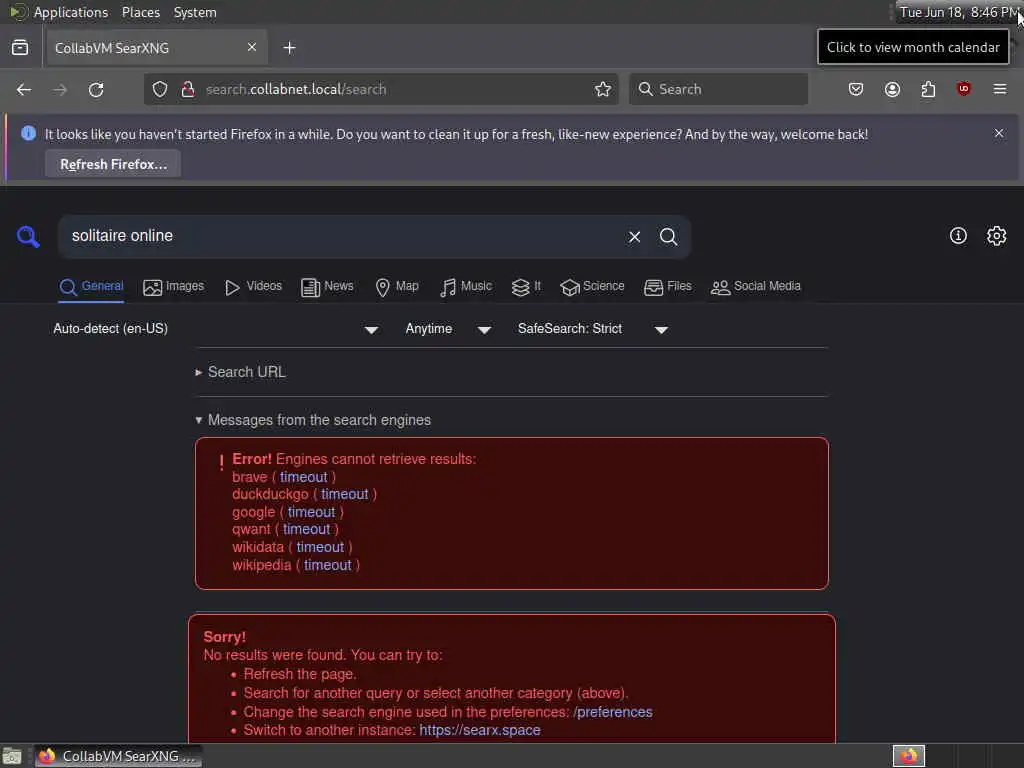This screenshot has width=1024, height=768.
Task: Open the Anytime time range dropdown
Action: 448,329
